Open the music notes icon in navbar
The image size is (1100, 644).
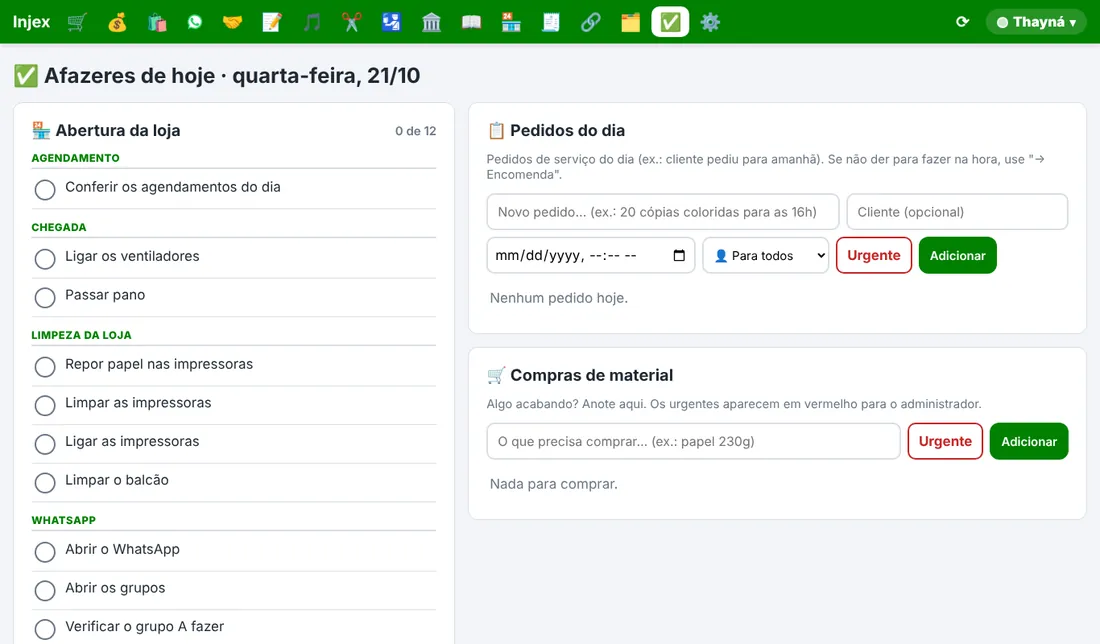(311, 22)
